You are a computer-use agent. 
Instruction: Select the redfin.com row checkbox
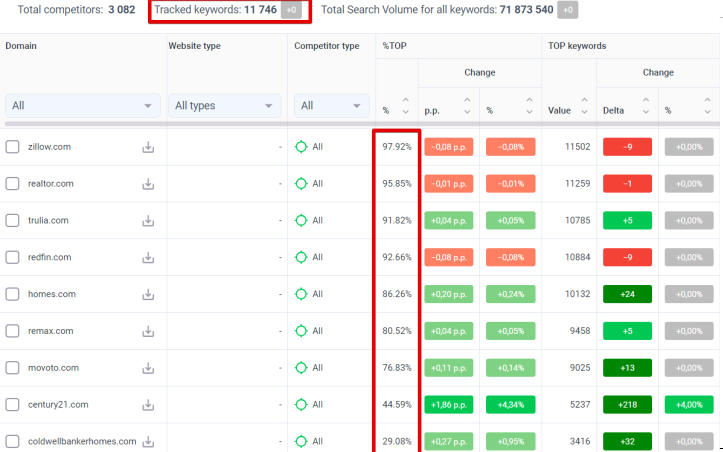pos(13,258)
